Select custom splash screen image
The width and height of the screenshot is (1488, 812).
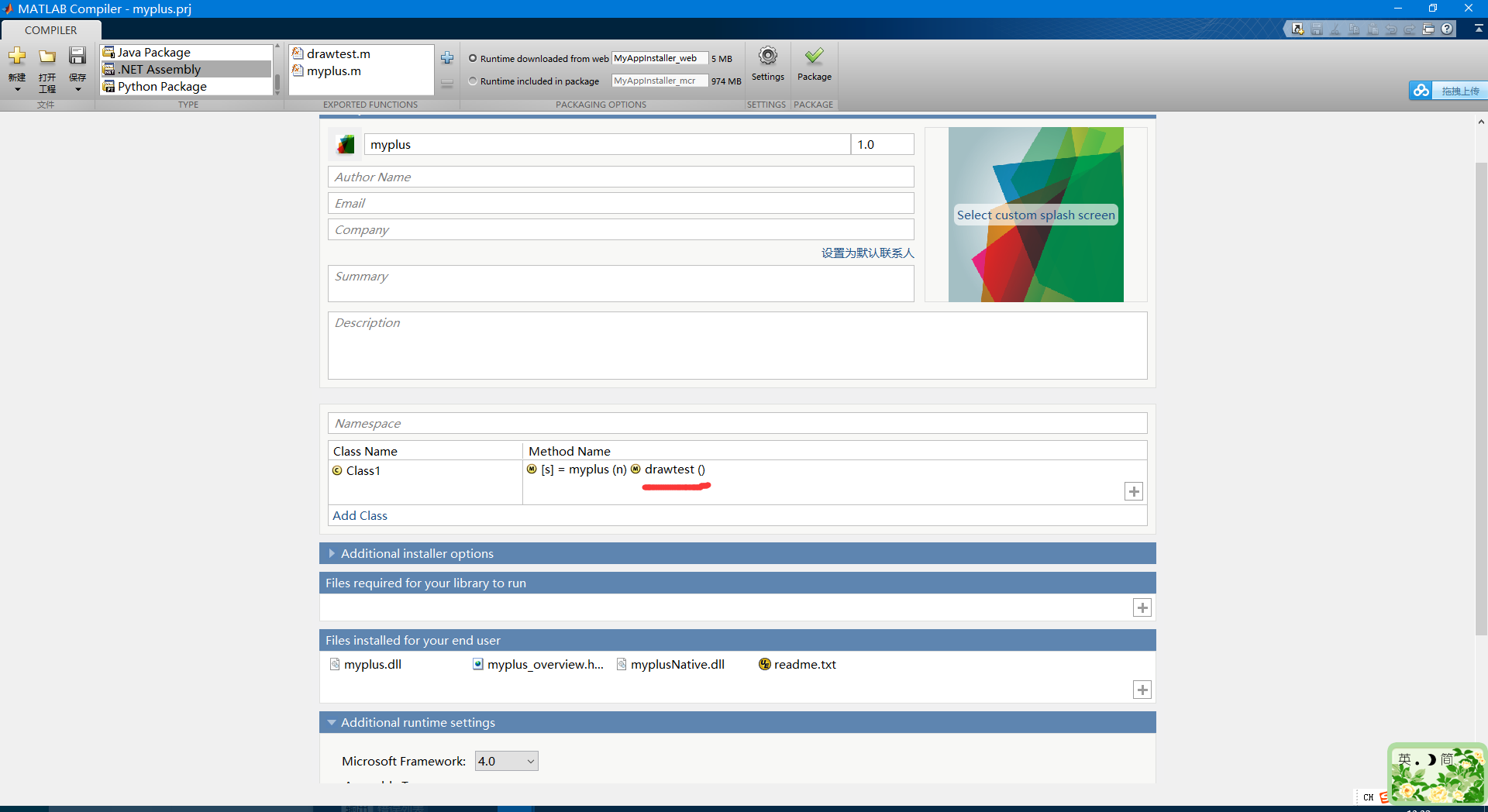[x=1035, y=215]
